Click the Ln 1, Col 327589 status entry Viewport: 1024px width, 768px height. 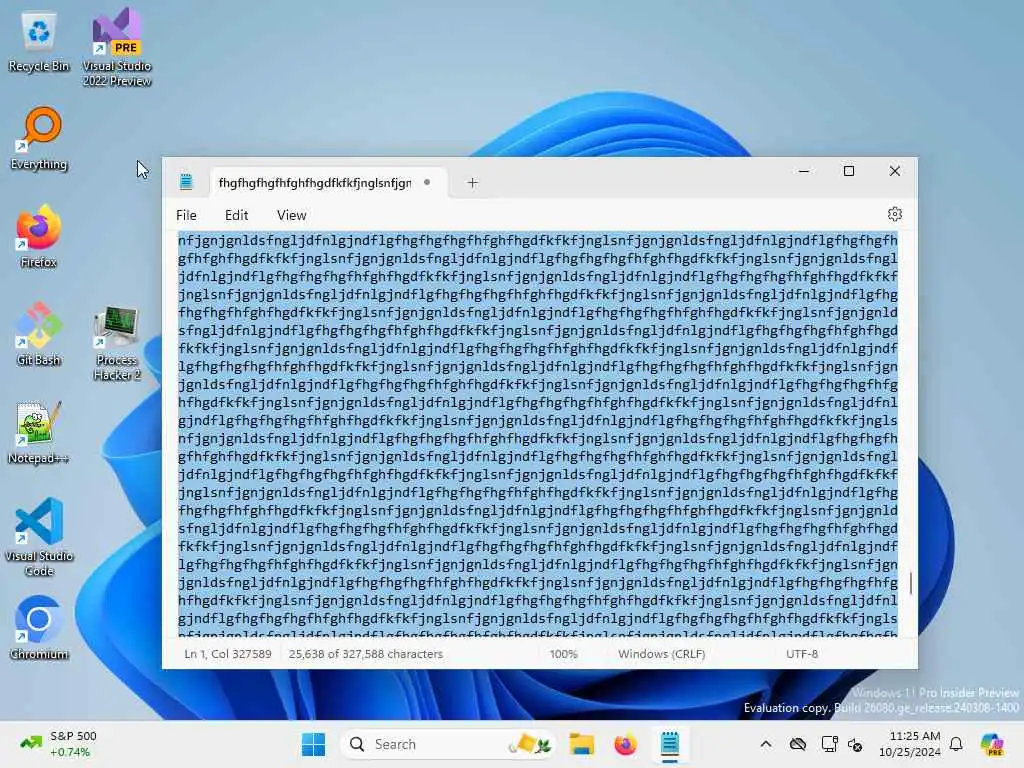coord(228,654)
